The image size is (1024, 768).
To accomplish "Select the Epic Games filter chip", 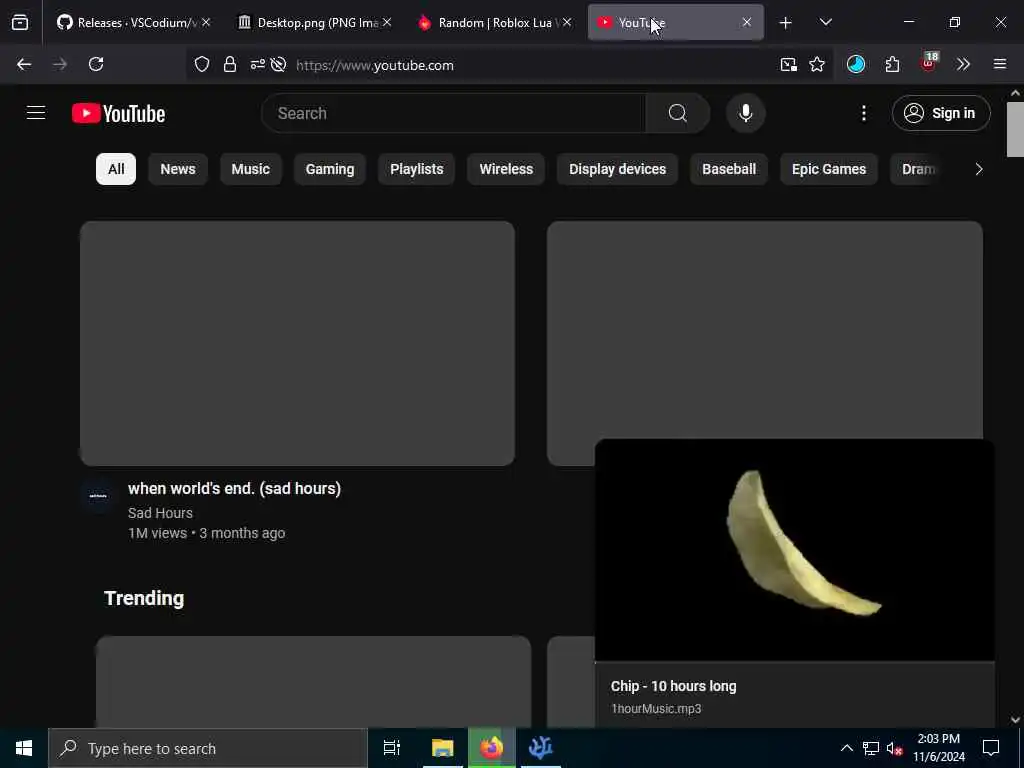I will pos(829,169).
